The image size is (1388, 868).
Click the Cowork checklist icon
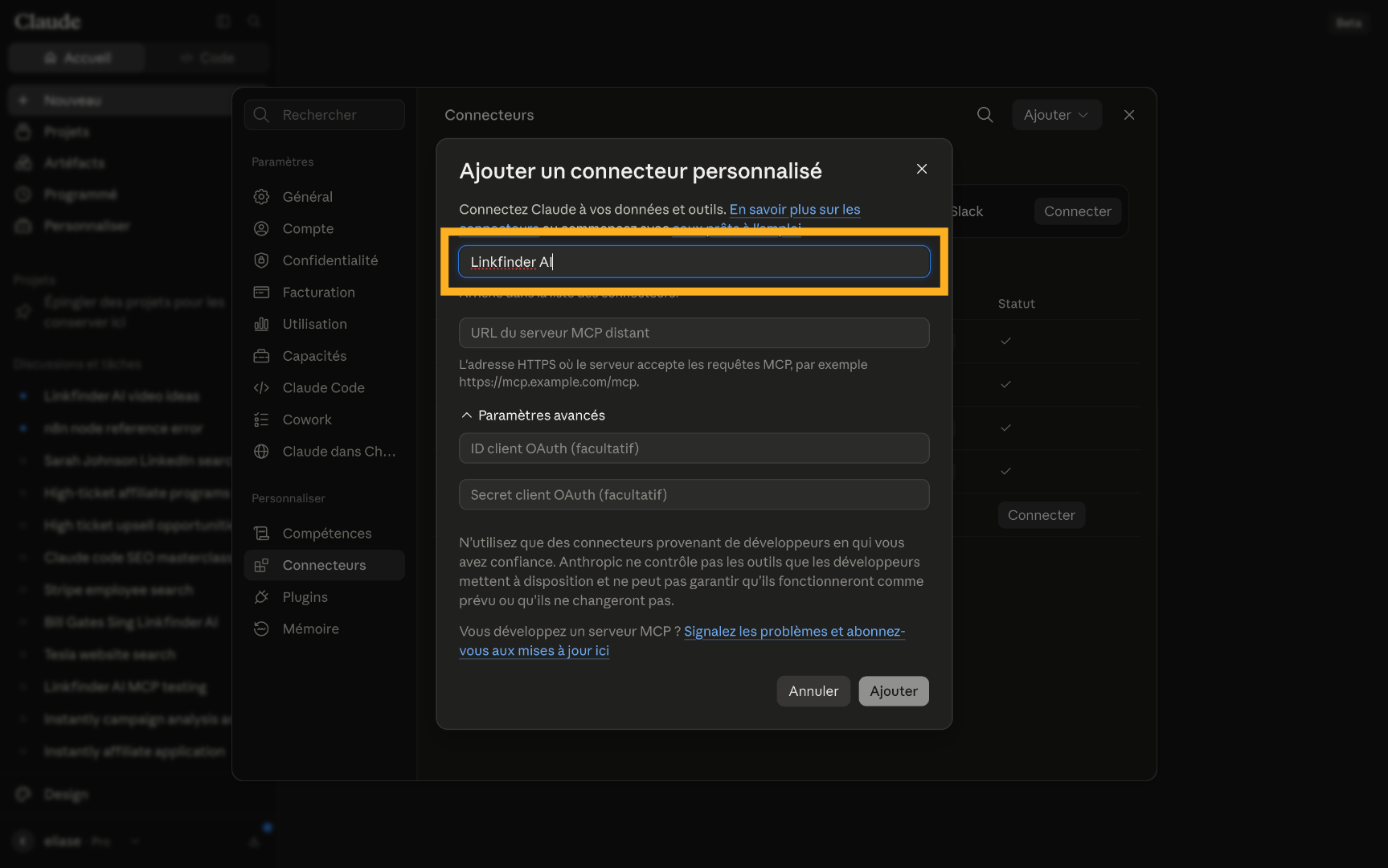[261, 420]
